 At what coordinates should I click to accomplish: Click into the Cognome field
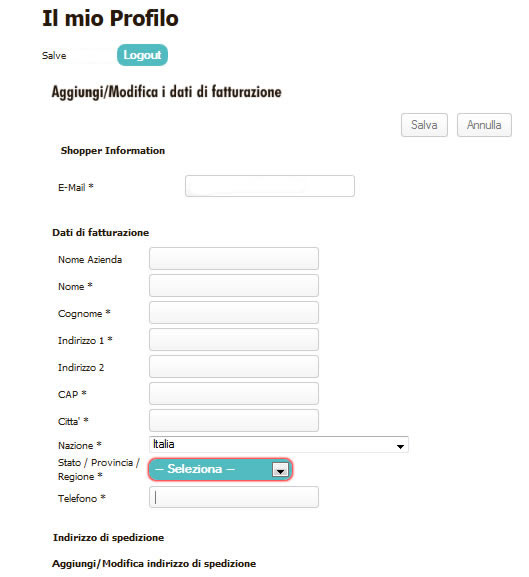coord(234,313)
